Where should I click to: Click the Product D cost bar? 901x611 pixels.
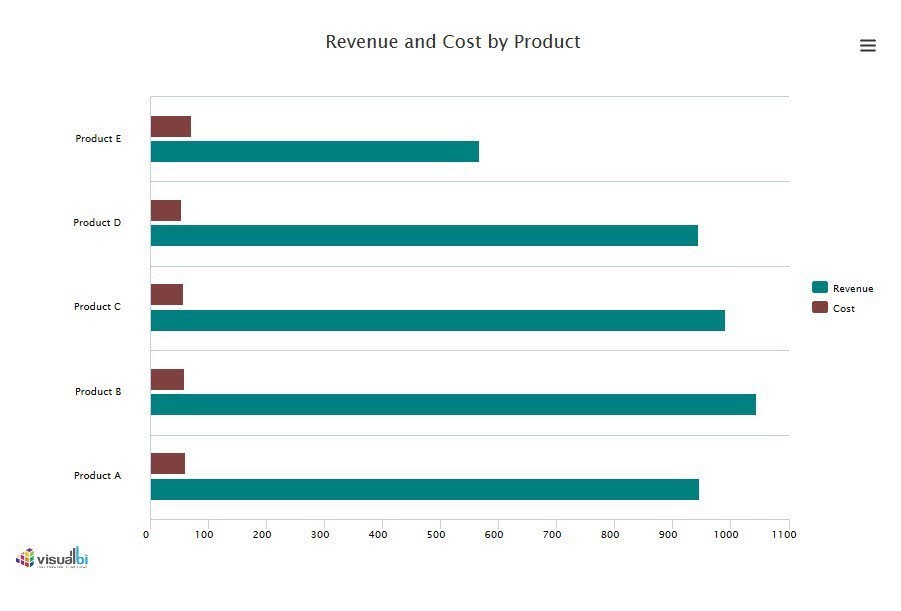[165, 211]
